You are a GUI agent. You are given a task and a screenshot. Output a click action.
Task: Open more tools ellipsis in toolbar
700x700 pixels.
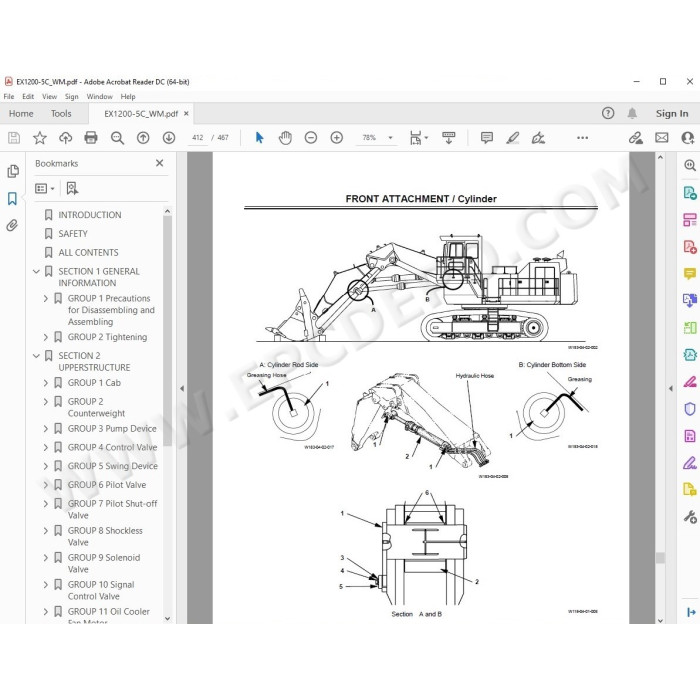click(582, 138)
